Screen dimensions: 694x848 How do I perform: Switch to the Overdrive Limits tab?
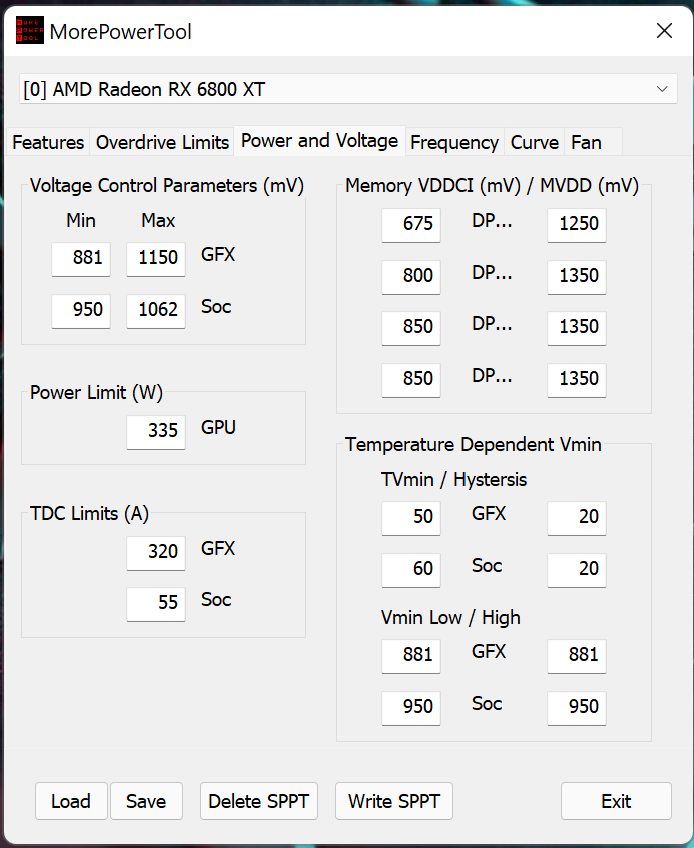pyautogui.click(x=162, y=142)
